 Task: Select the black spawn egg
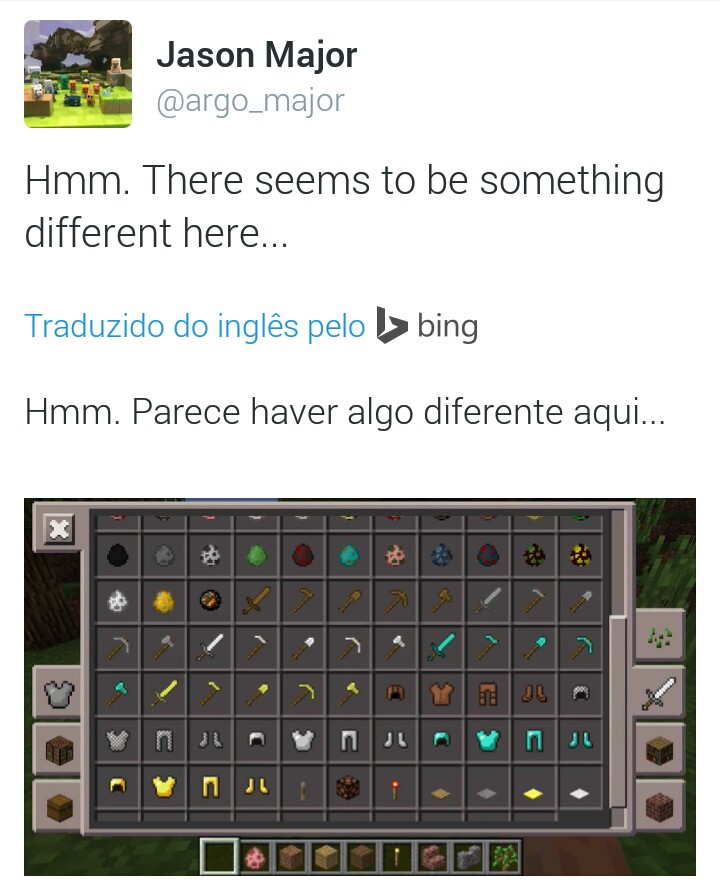click(x=117, y=554)
